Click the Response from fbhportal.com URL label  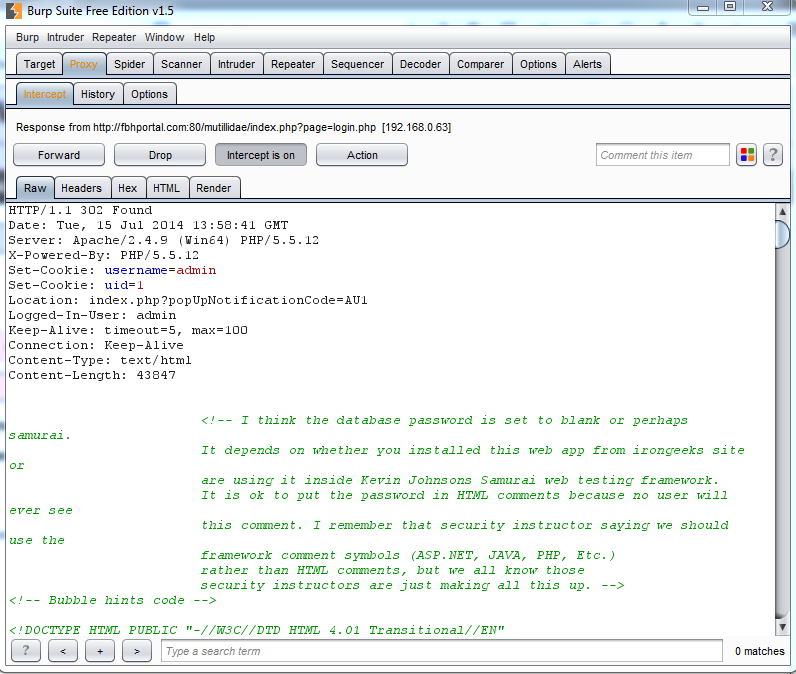pyautogui.click(x=234, y=127)
